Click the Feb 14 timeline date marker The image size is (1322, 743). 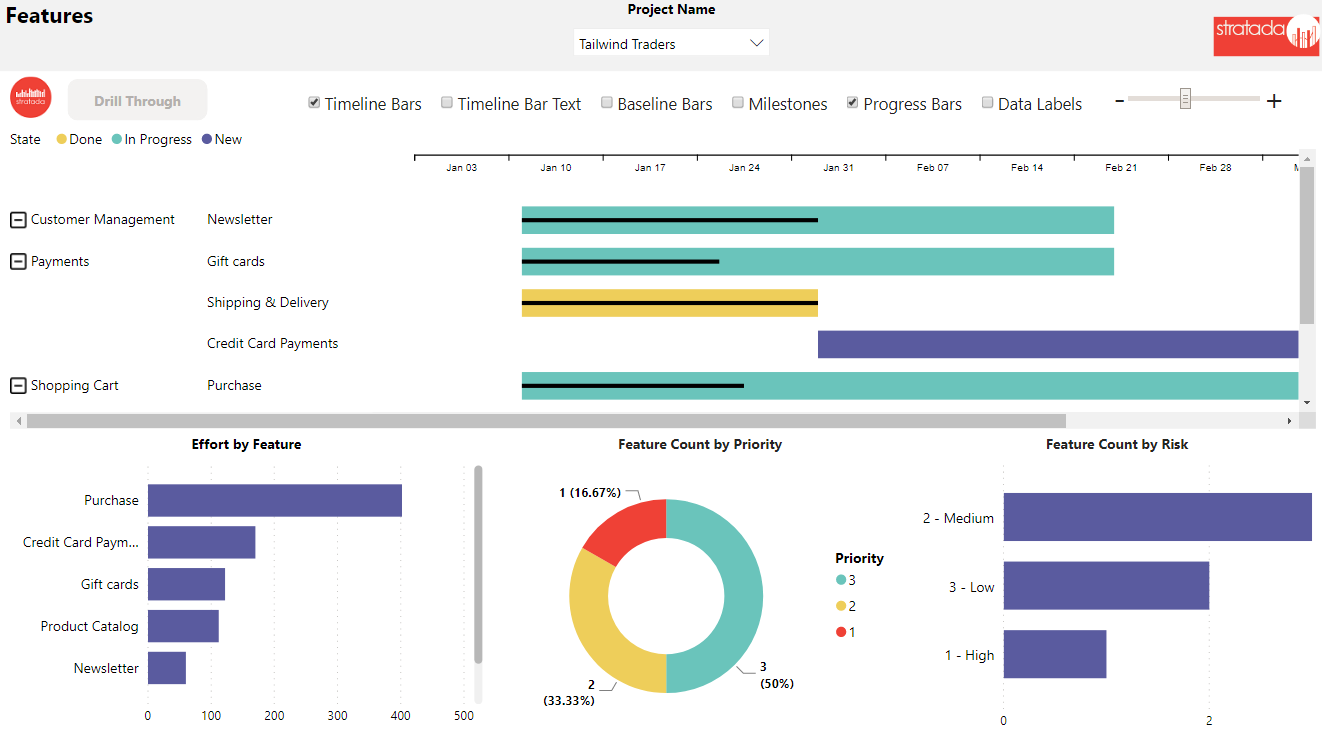click(x=1027, y=168)
